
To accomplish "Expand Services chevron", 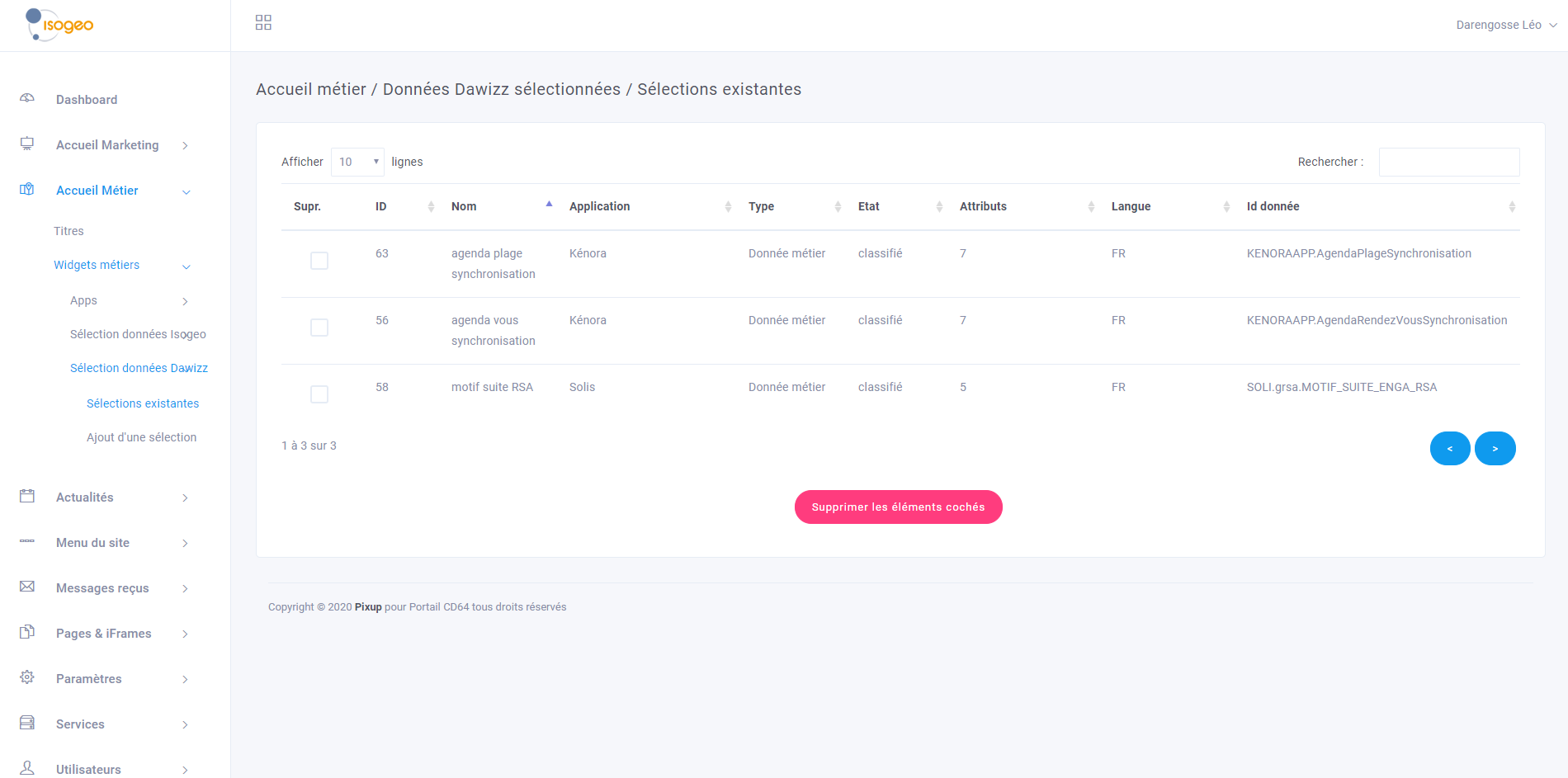I will [185, 724].
